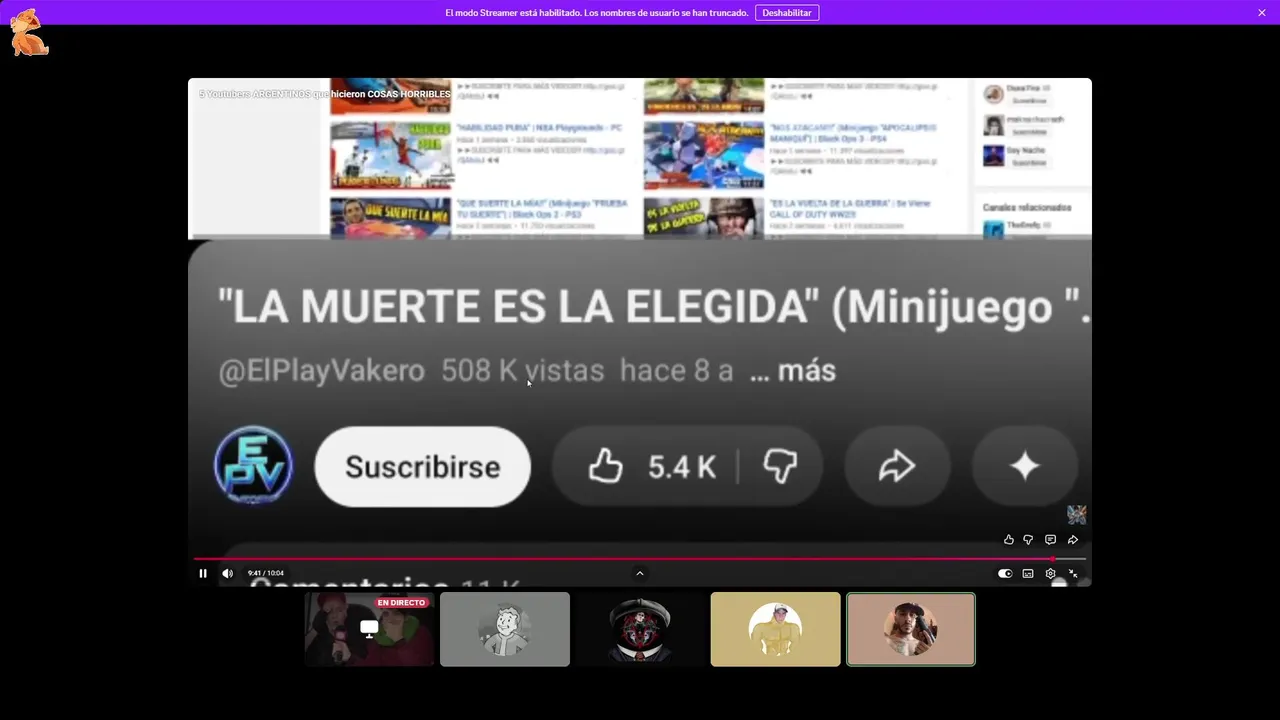Click the small thumbs-down icon above the controls
Screen dimensions: 1280x720
(1028, 540)
